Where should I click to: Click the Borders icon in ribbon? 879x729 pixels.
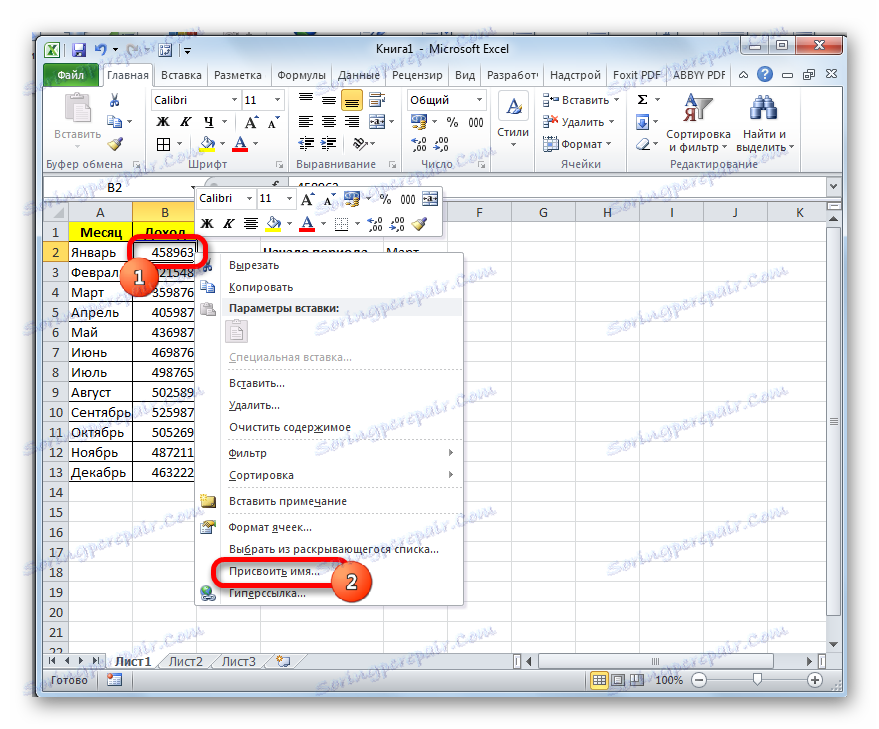pos(163,144)
